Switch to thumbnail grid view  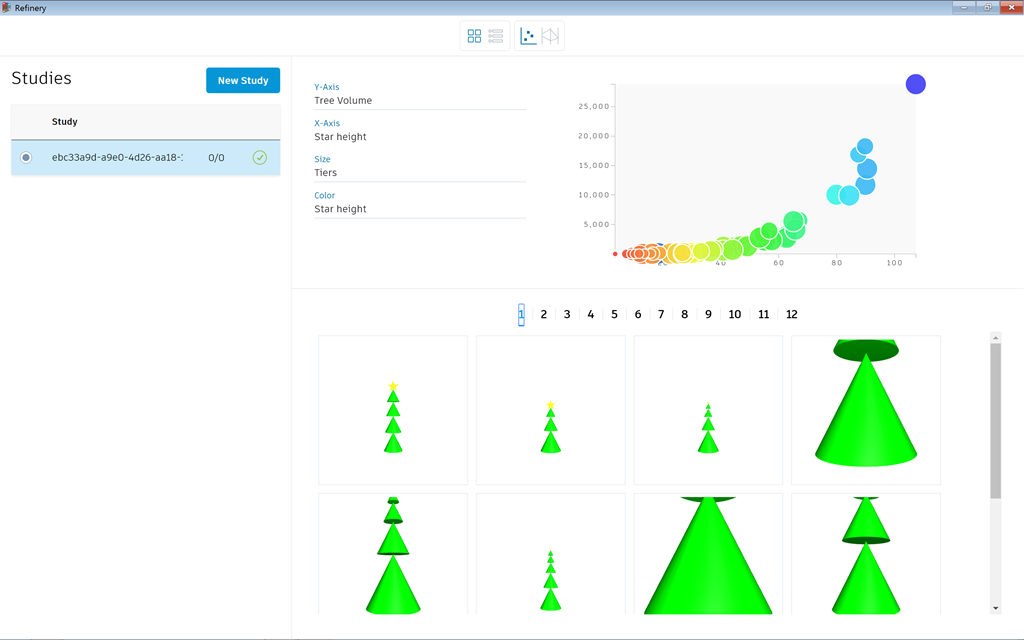[x=474, y=36]
